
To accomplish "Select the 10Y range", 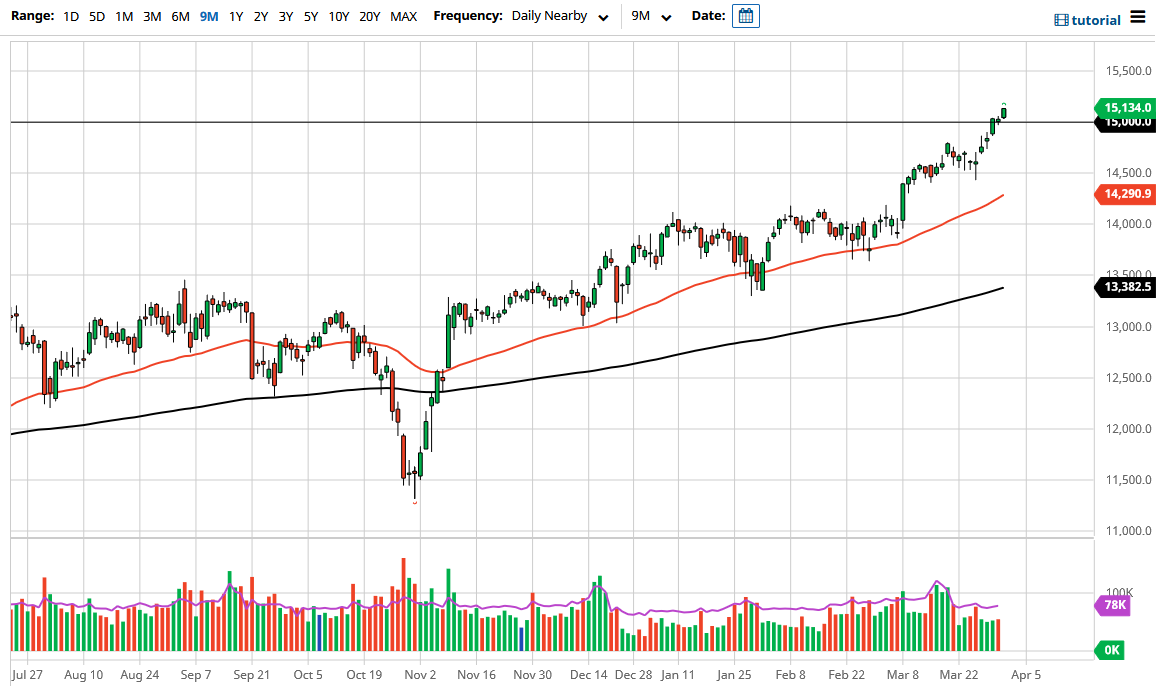I will pyautogui.click(x=339, y=16).
